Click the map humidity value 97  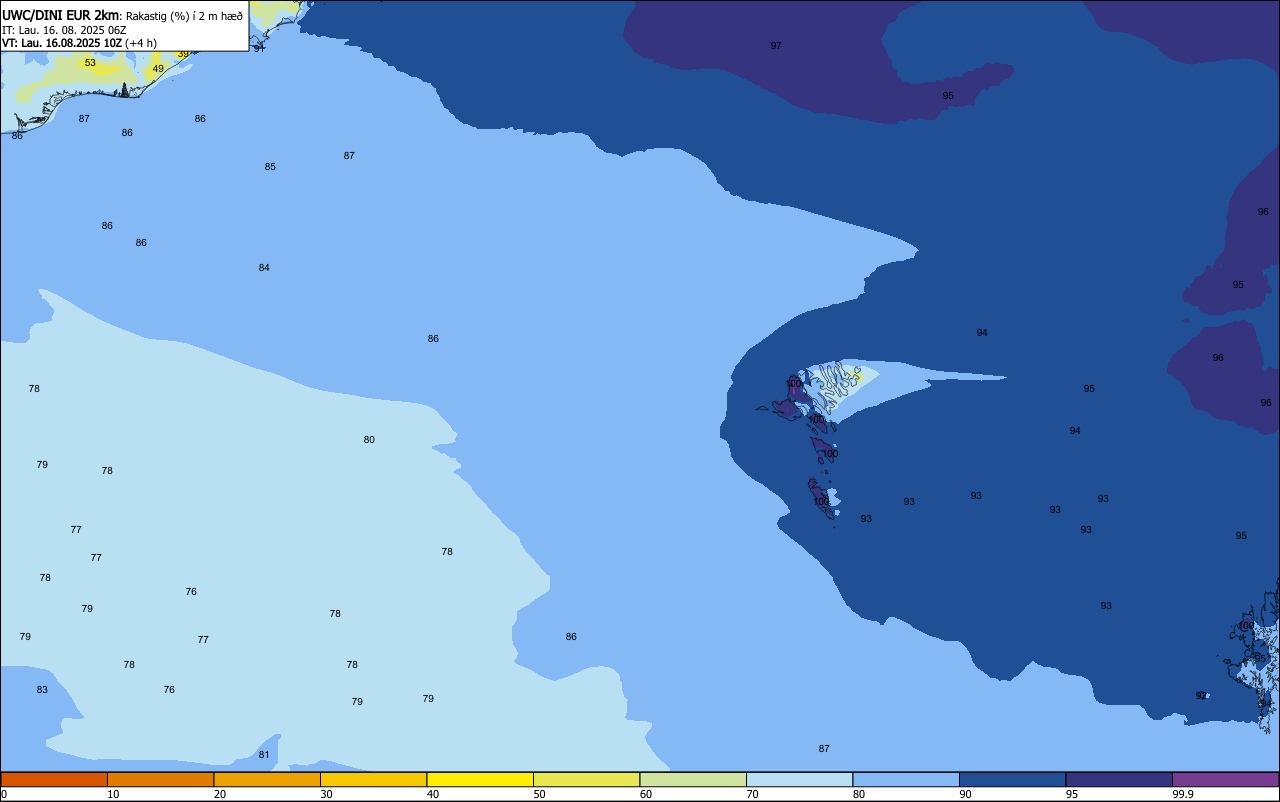(776, 46)
